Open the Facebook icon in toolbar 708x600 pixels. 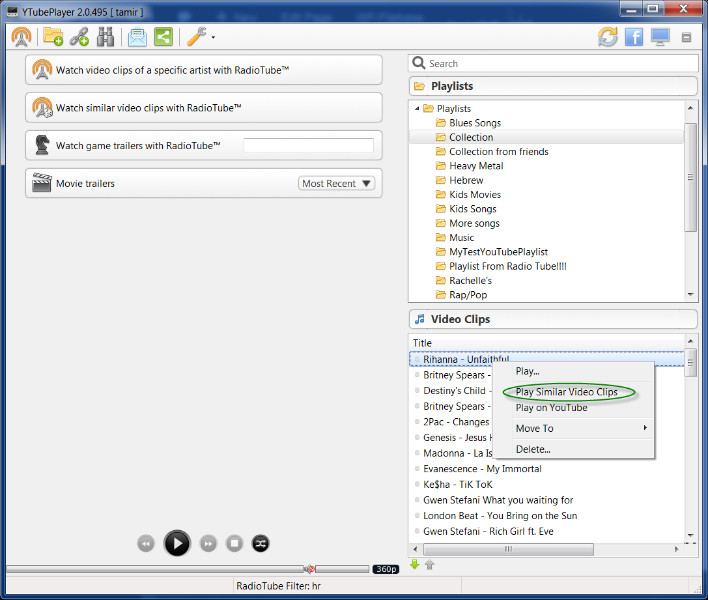coord(634,37)
